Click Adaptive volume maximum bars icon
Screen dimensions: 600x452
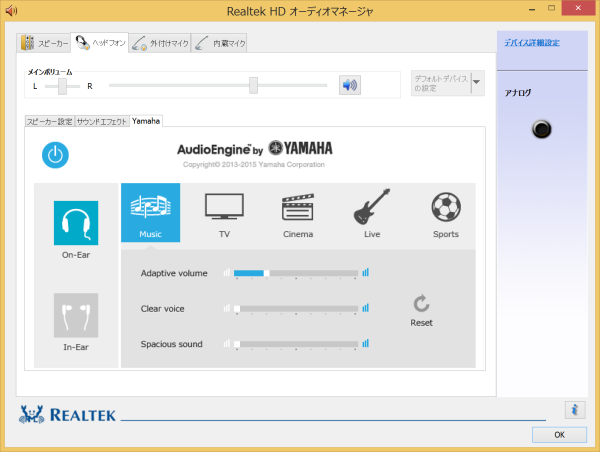click(x=365, y=273)
